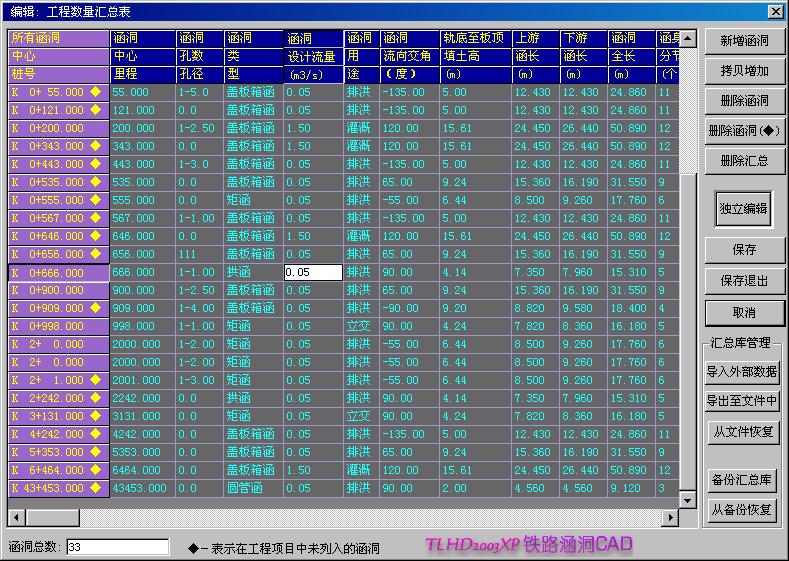Select row header K 2+242.000
Screen dimensions: 789x561
pyautogui.click(x=59, y=398)
